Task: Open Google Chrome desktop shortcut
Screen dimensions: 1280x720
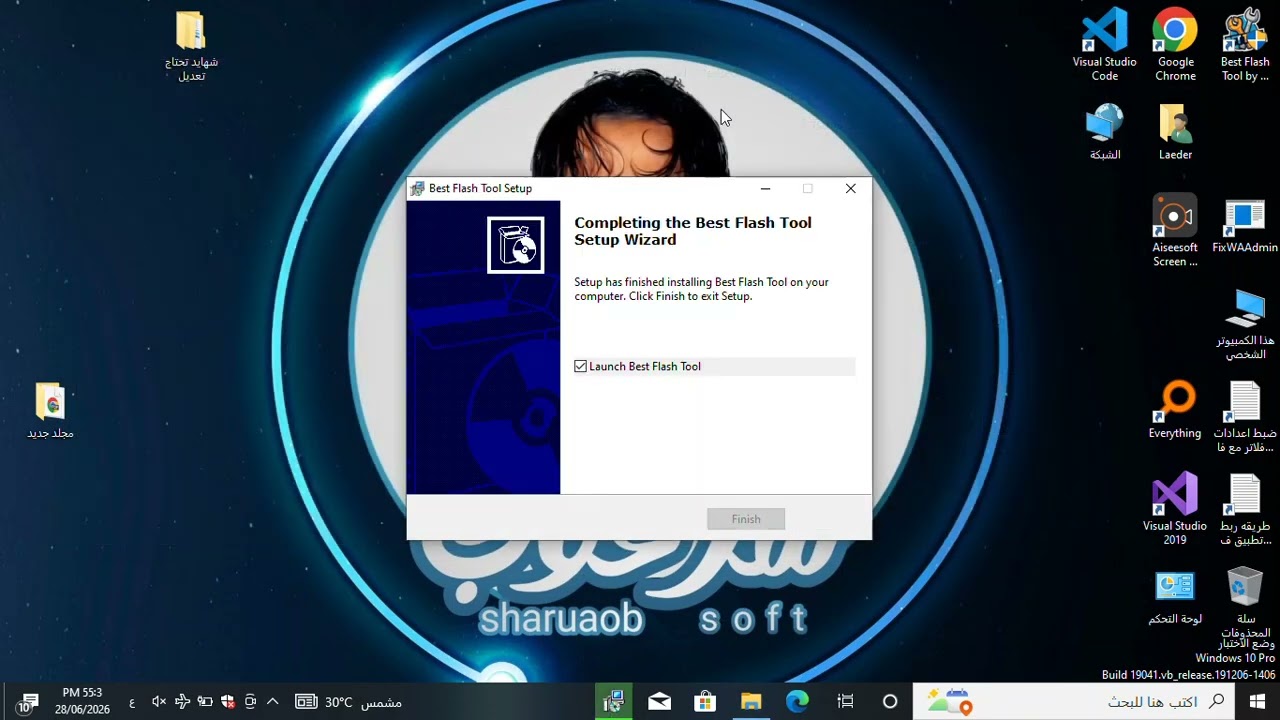Action: pos(1175,45)
